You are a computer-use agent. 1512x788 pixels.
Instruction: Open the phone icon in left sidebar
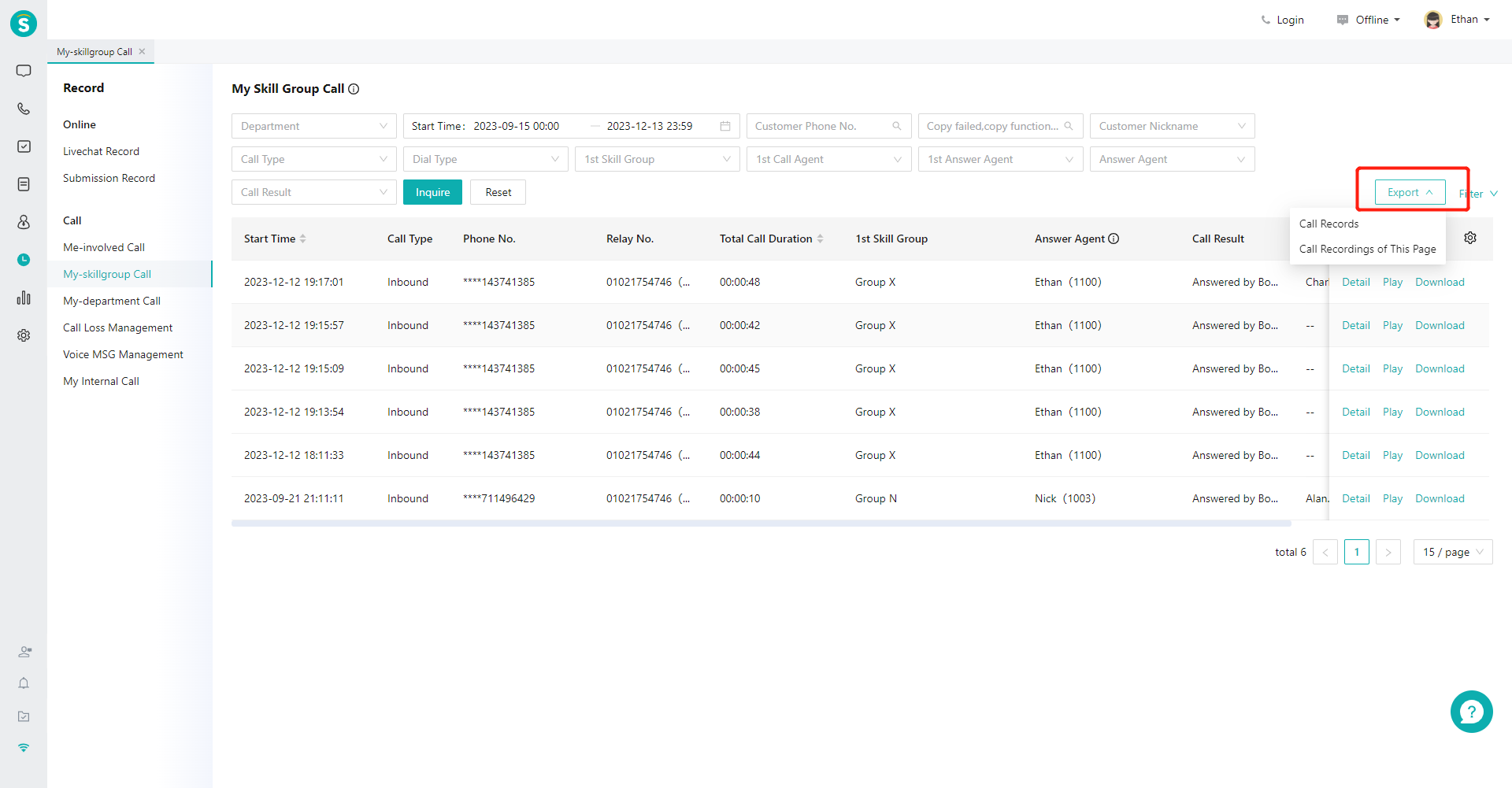(x=24, y=109)
